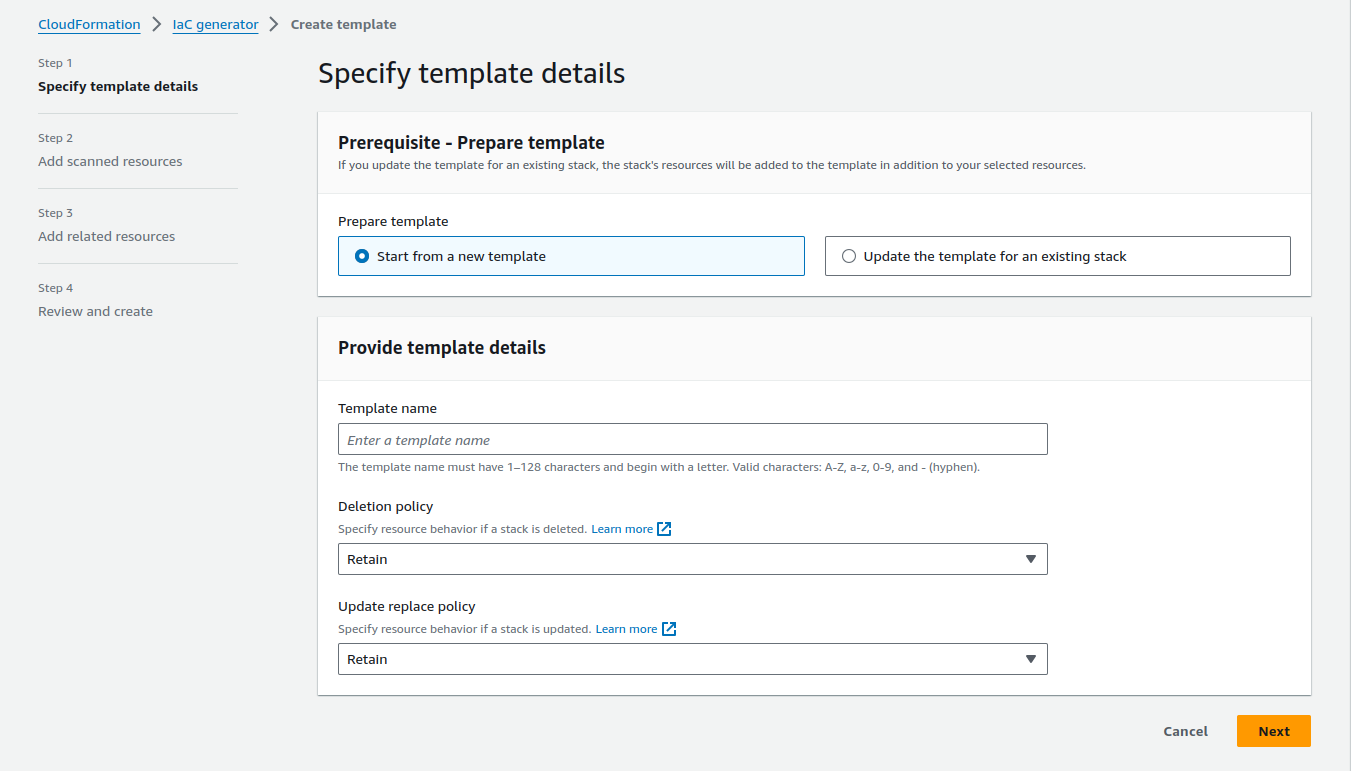The width and height of the screenshot is (1355, 771).
Task: Select Update the template for an existing stack
Action: click(x=849, y=256)
